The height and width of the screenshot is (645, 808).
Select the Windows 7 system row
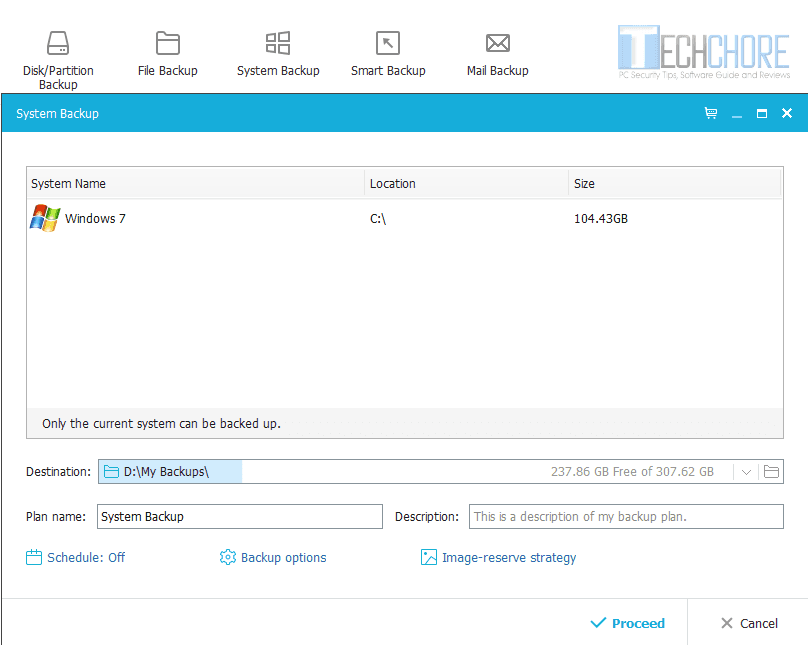[x=405, y=218]
